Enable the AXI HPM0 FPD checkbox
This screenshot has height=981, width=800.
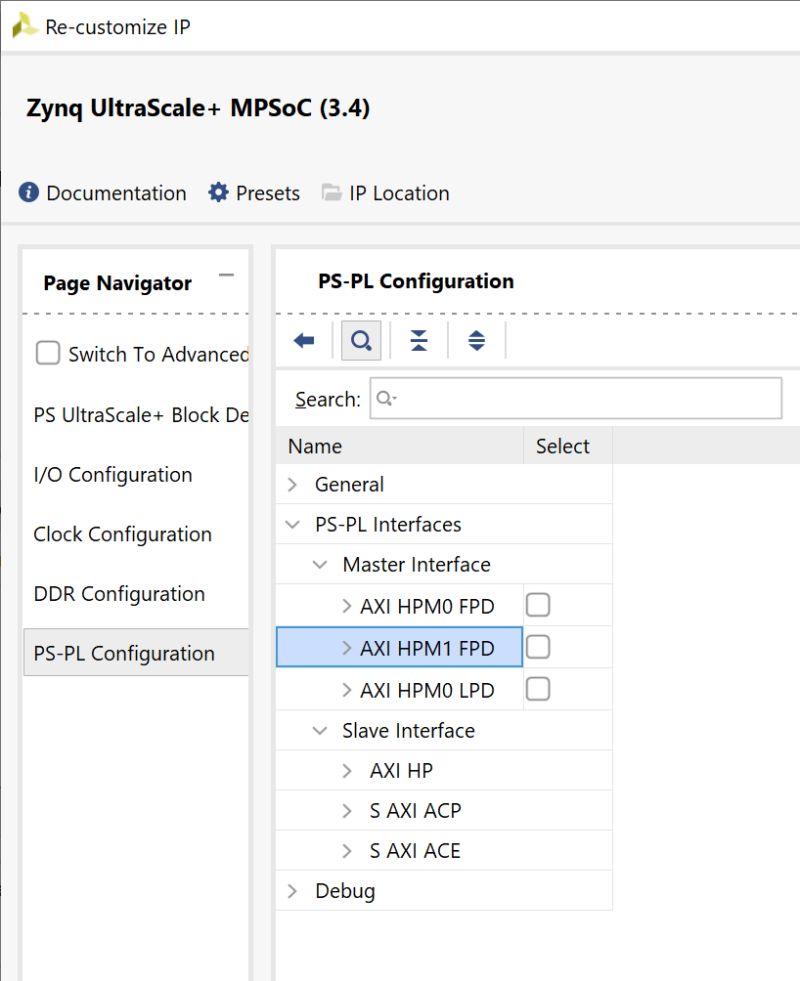[x=537, y=604]
